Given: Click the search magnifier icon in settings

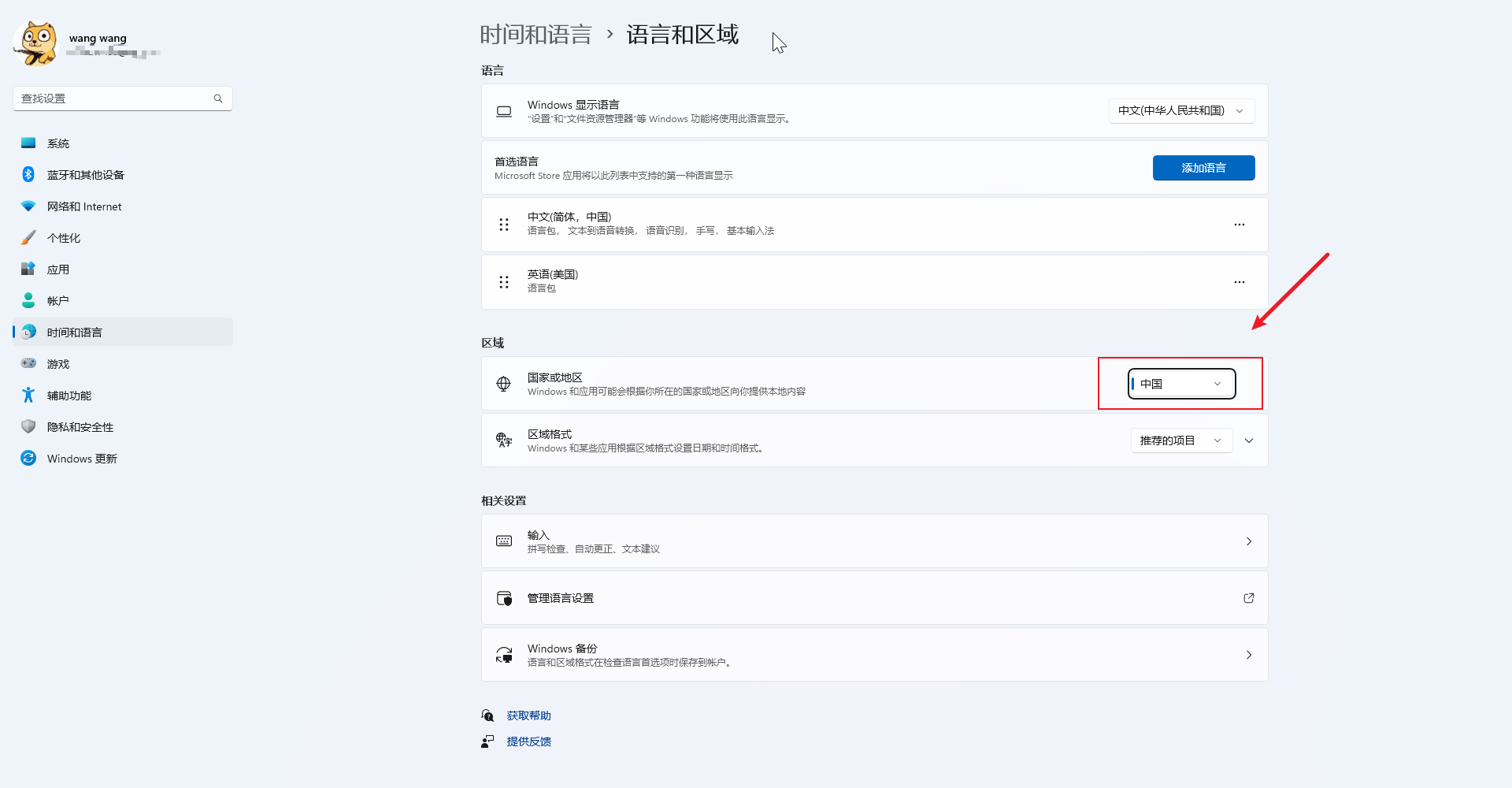Looking at the screenshot, I should pos(218,98).
